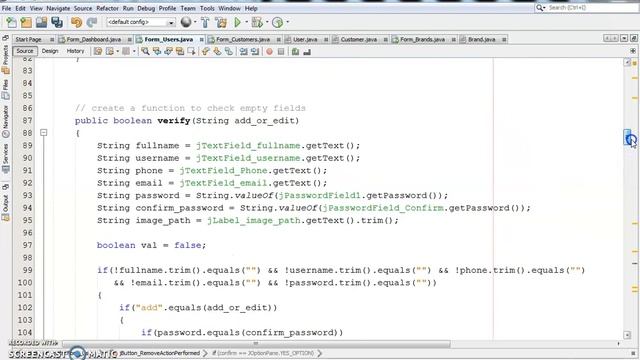Click the globe browser icon
Viewport: 640px width, 360px height.
[186, 22]
